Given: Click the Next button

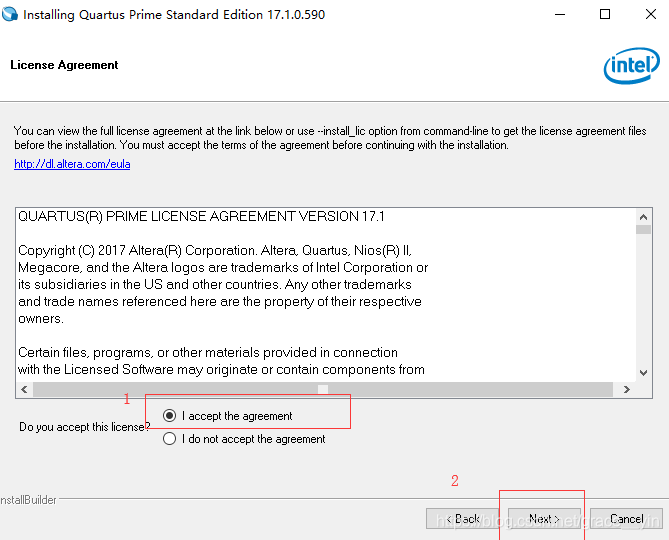Looking at the screenshot, I should [x=544, y=519].
